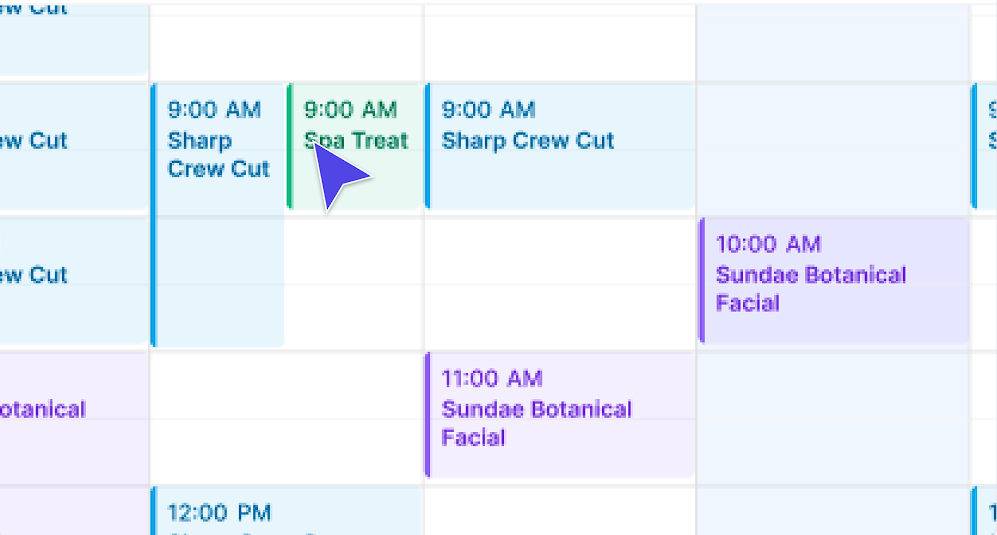Select empty slot below 11:00 AM Sundae Botanical Facial

coord(560,512)
